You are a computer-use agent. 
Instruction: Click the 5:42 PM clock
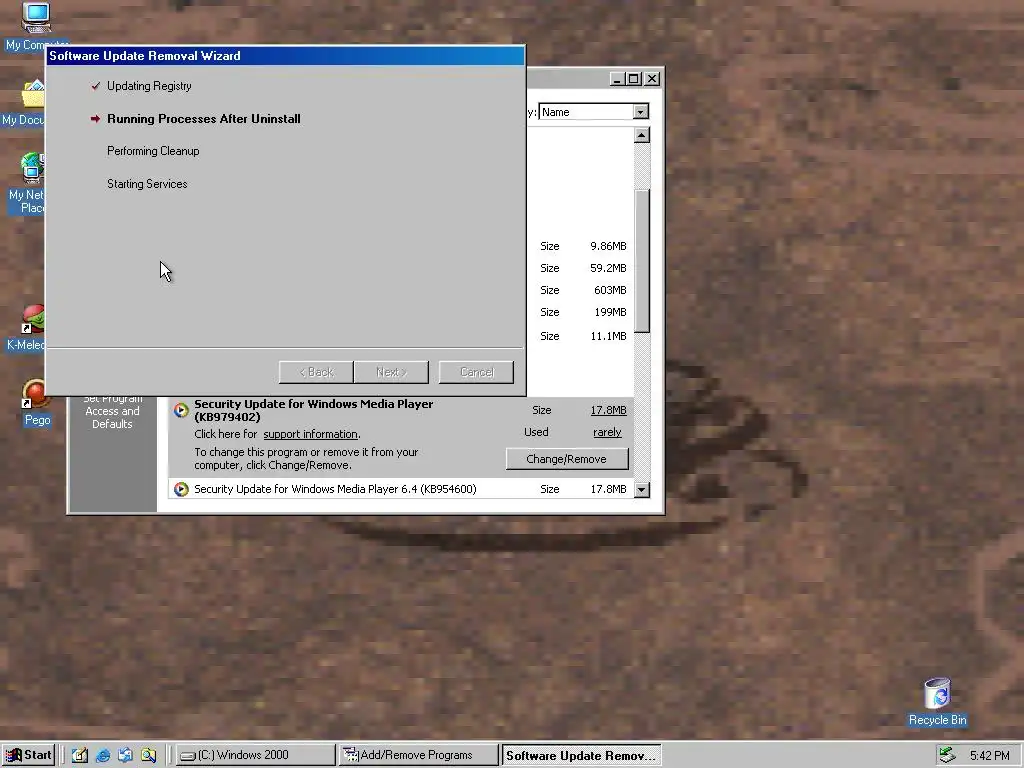[x=989, y=756]
